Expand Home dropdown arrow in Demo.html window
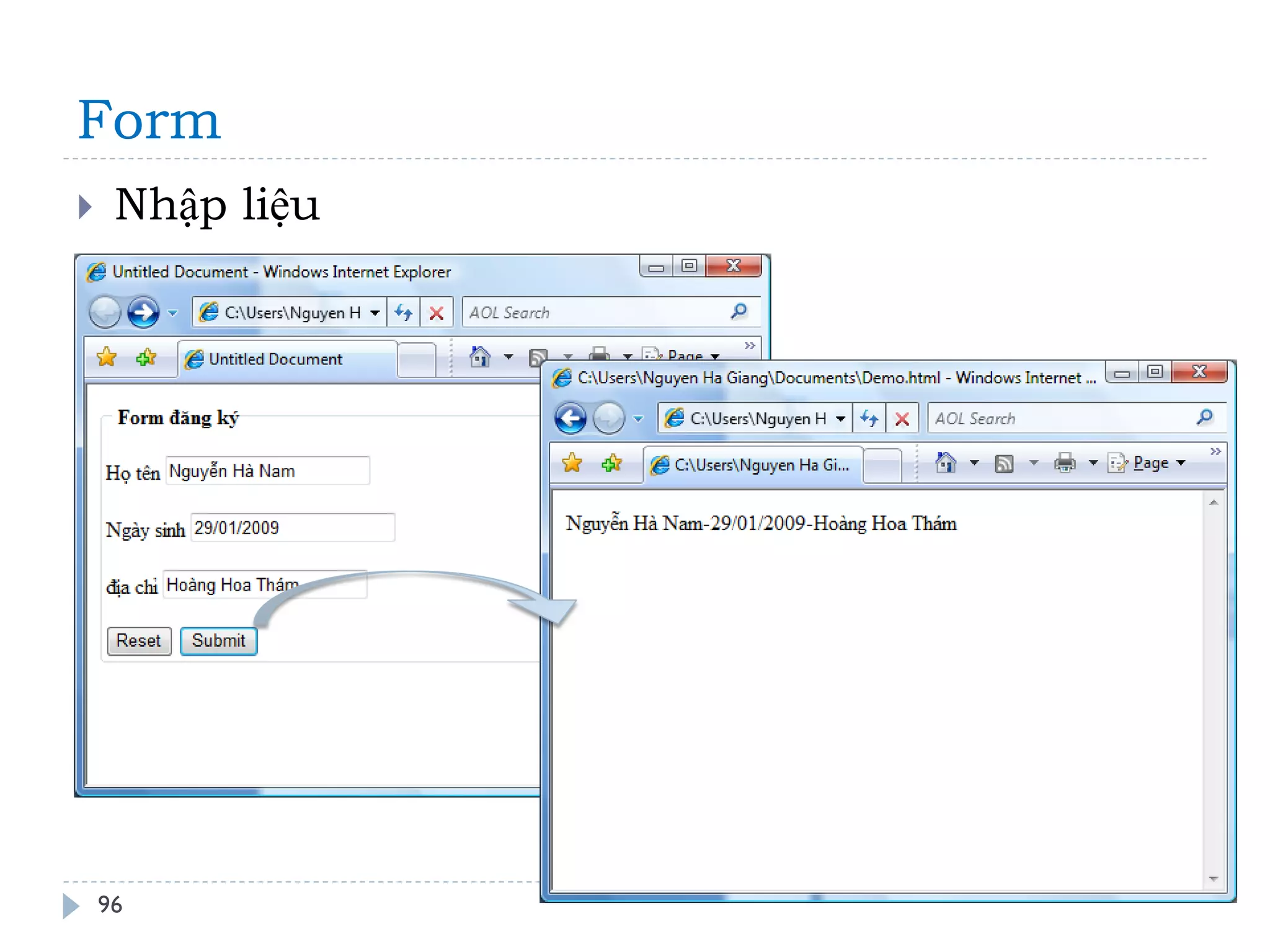1270x952 pixels. pyautogui.click(x=974, y=462)
